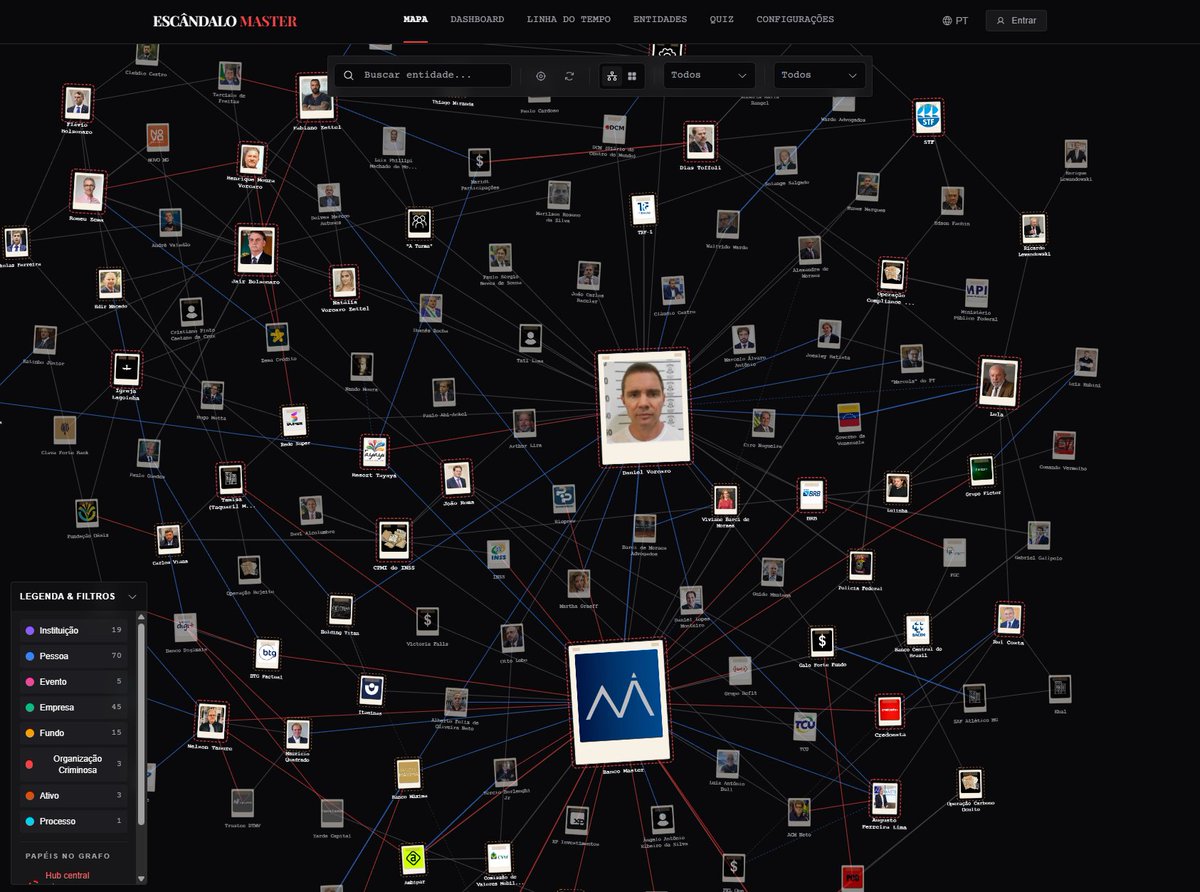Image resolution: width=1200 pixels, height=892 pixels.
Task: Open the Linha do Tempo tab
Action: [x=568, y=20]
